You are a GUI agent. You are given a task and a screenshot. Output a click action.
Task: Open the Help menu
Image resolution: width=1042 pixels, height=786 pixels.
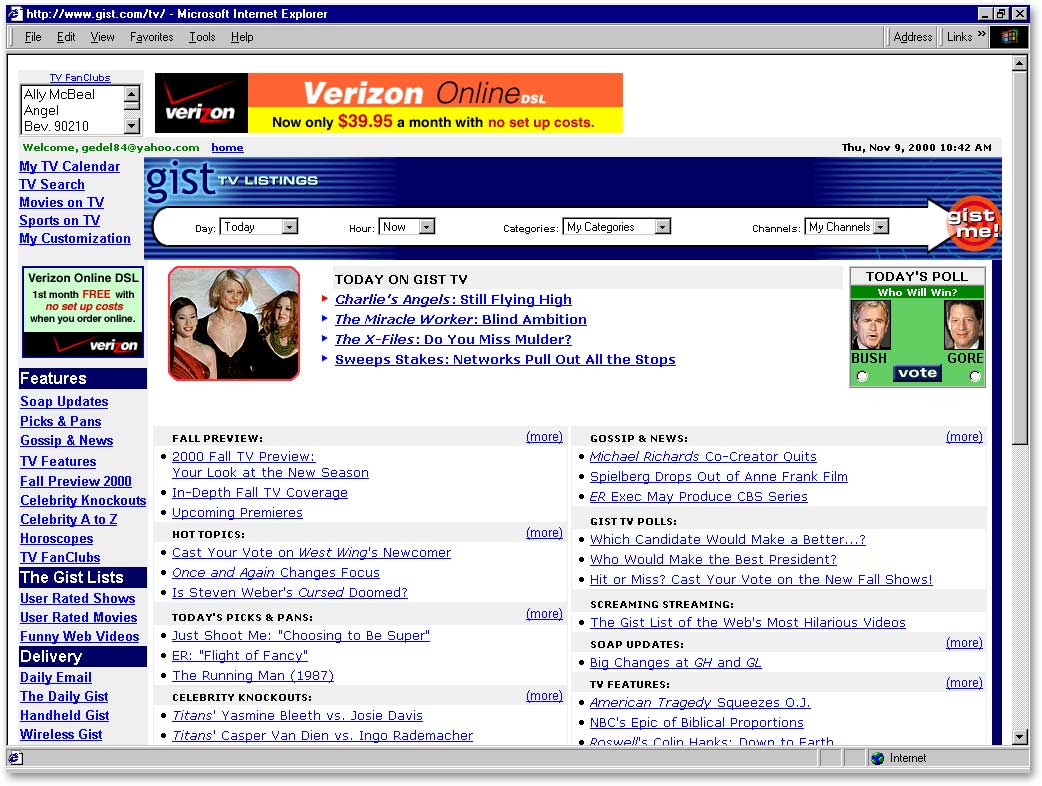[242, 37]
